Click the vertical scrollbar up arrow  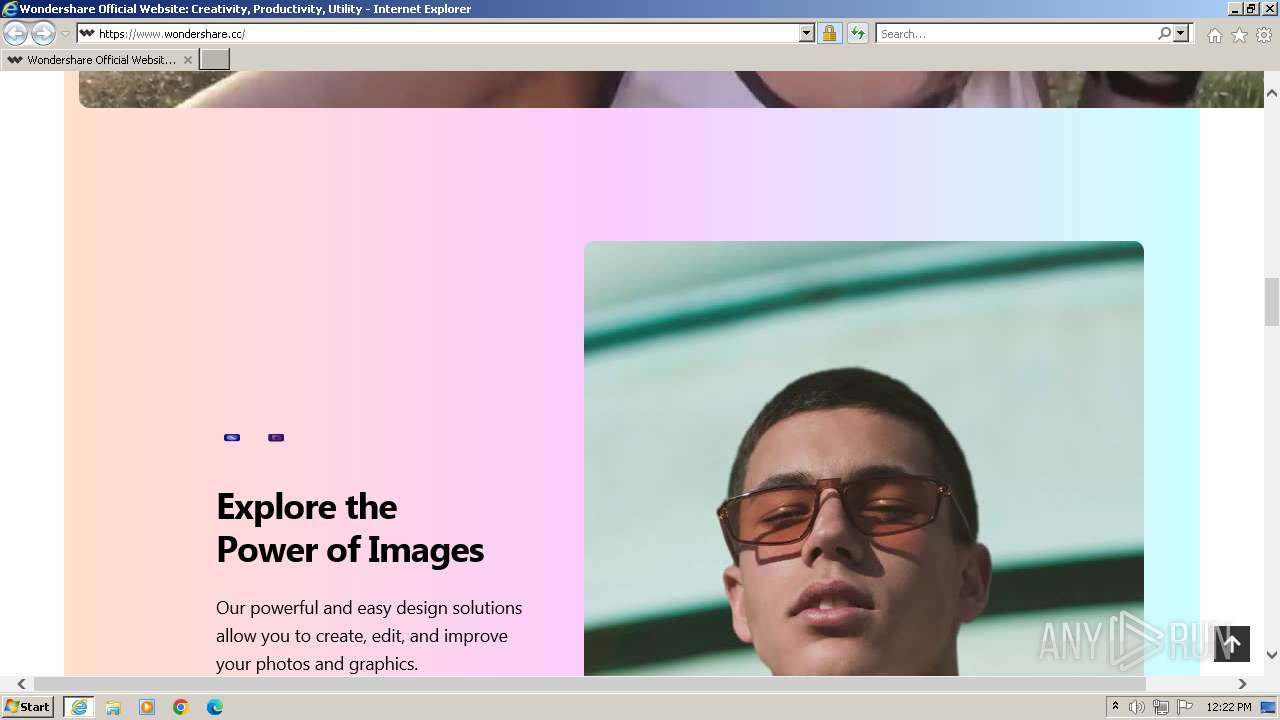coord(1272,92)
